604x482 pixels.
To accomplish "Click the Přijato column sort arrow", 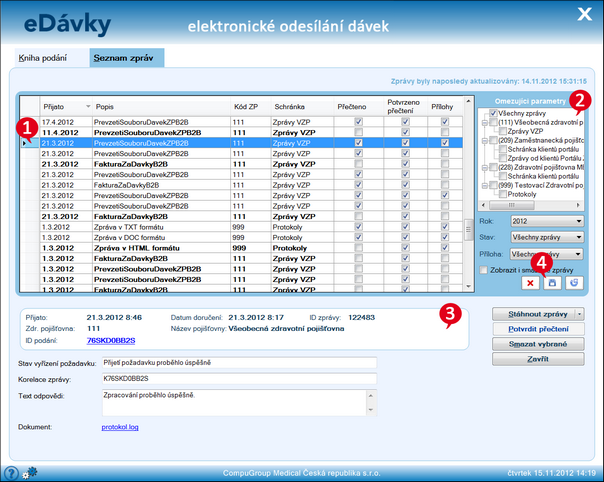I will click(x=88, y=106).
